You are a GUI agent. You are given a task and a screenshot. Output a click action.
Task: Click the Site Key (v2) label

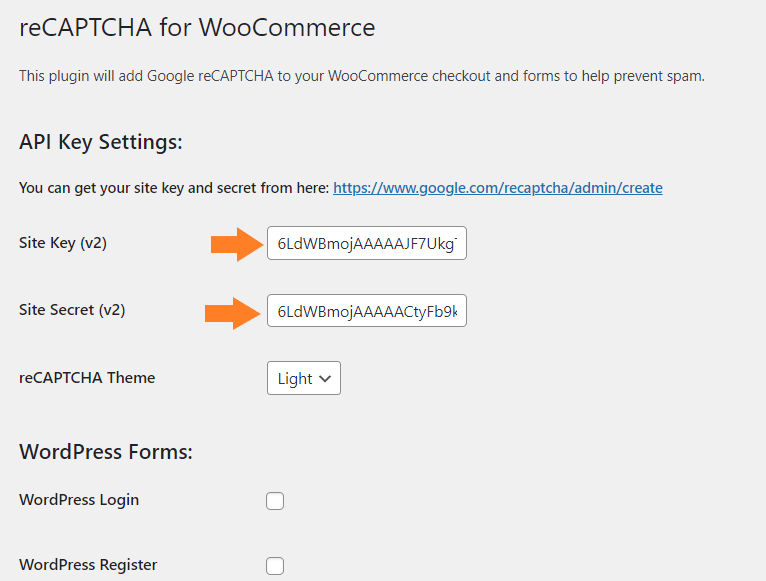(63, 242)
